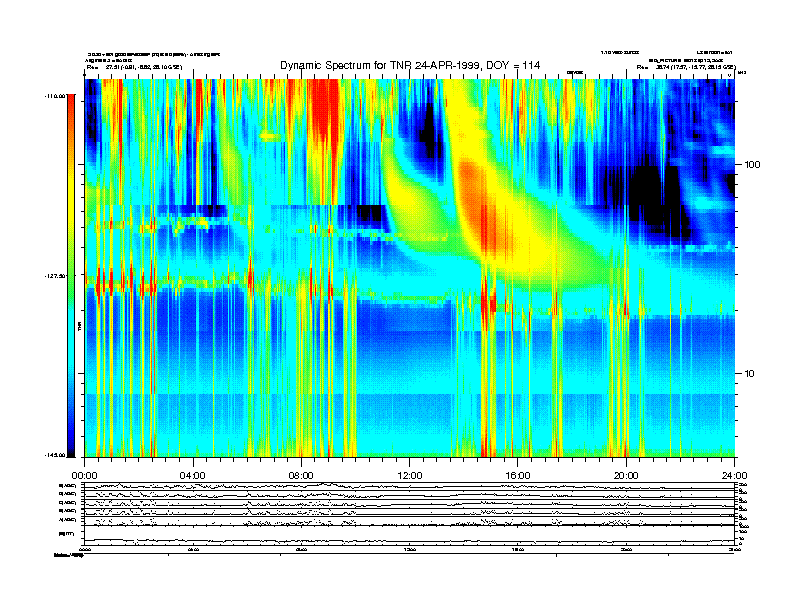The image size is (792, 612).
Task: Click the 00:00 time axis label
Action: 84,476
